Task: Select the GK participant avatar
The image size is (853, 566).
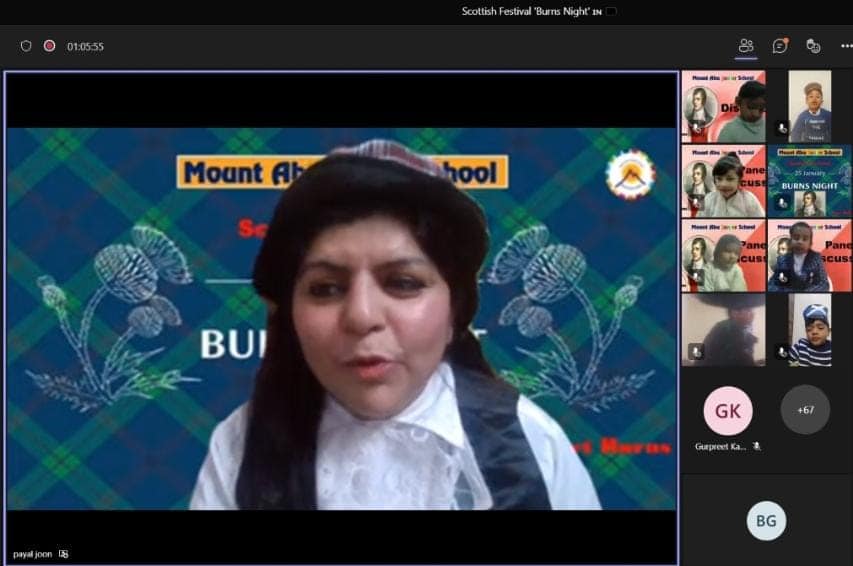Action: click(x=728, y=411)
